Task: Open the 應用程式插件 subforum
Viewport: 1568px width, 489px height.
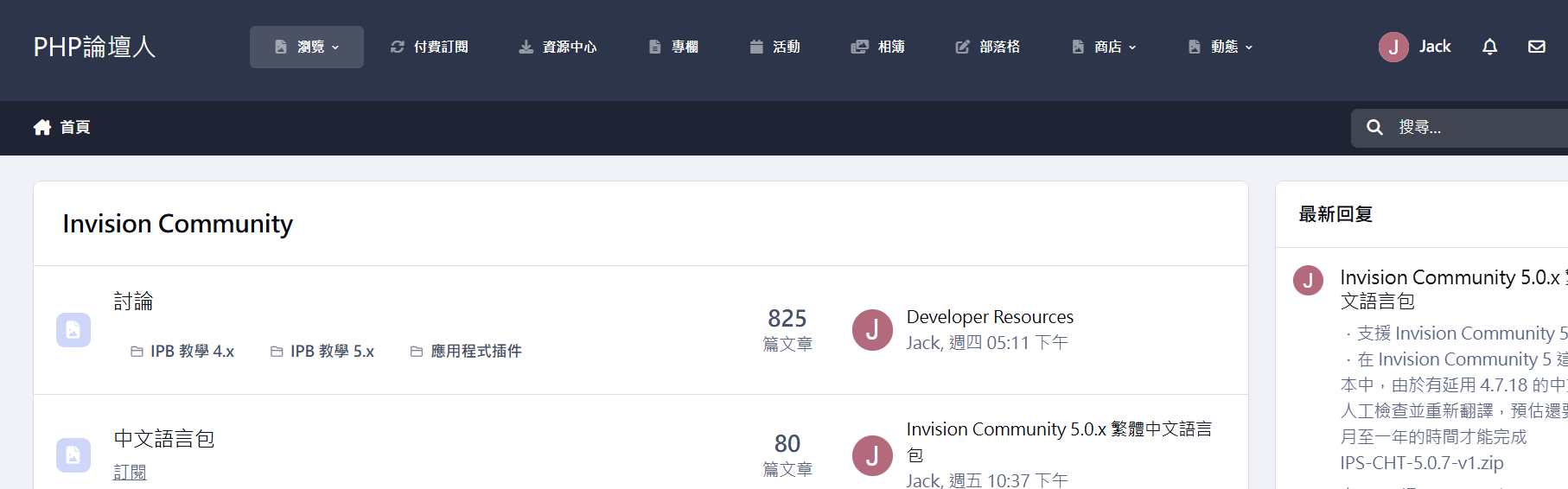Action: pyautogui.click(x=476, y=352)
